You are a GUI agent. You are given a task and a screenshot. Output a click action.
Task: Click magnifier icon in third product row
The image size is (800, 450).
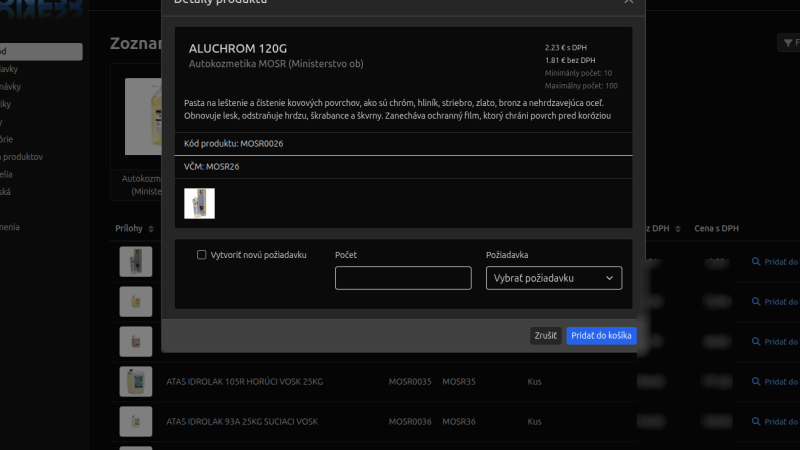pos(756,341)
